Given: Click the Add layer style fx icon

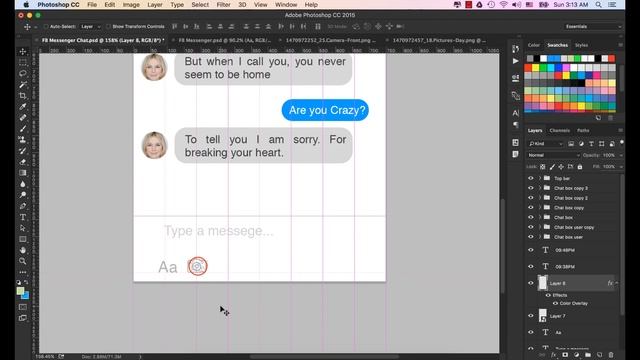Looking at the screenshot, I should (x=553, y=355).
